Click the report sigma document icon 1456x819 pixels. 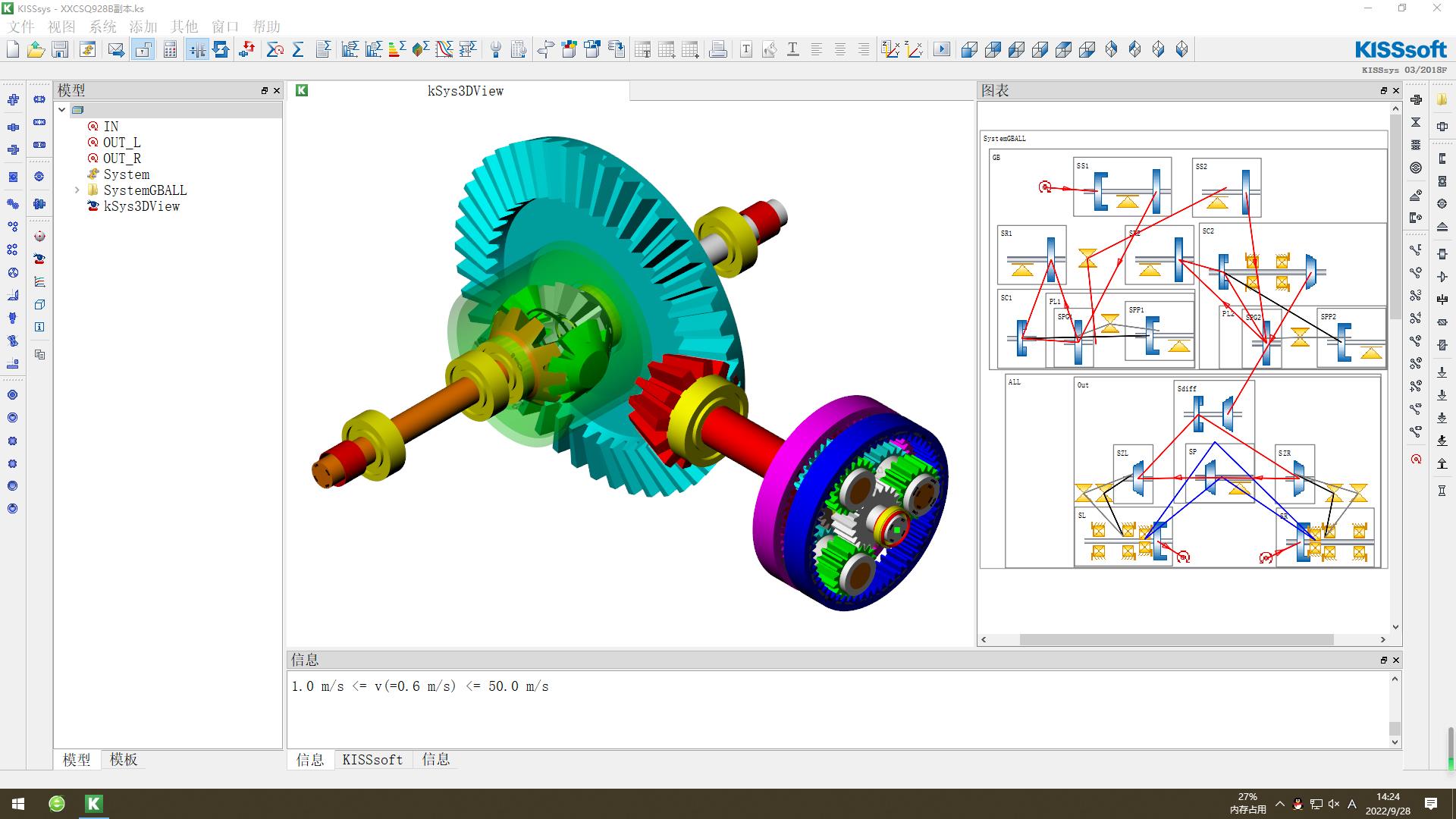point(324,50)
